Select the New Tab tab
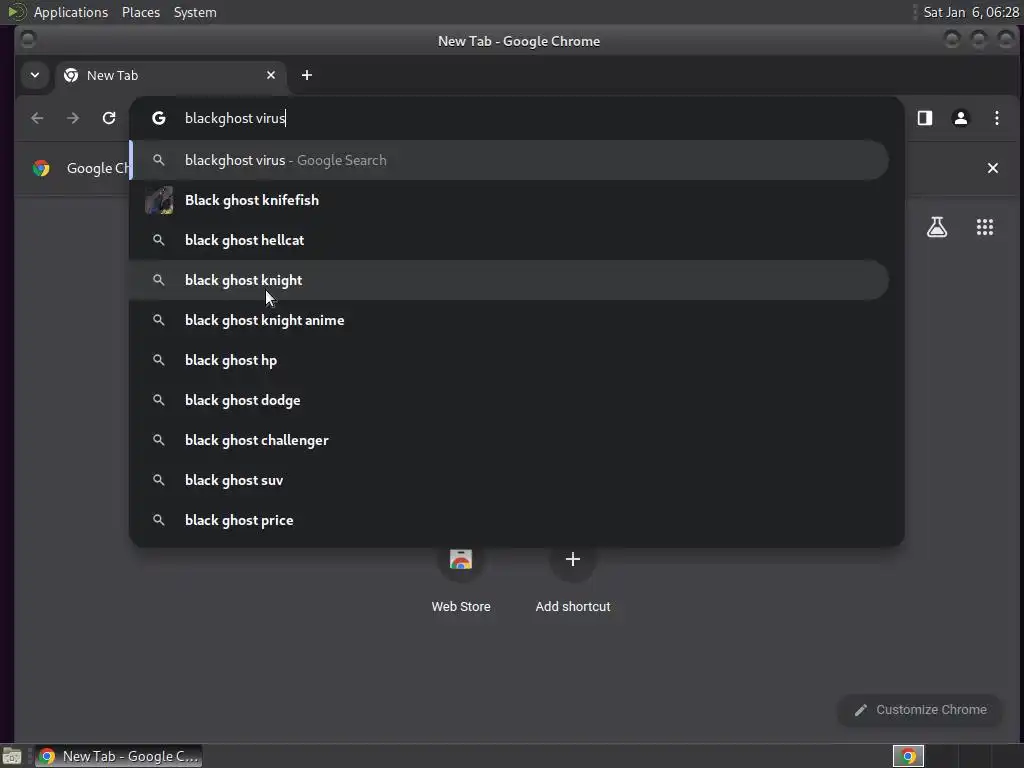Viewport: 1024px width, 768px height. coord(170,75)
